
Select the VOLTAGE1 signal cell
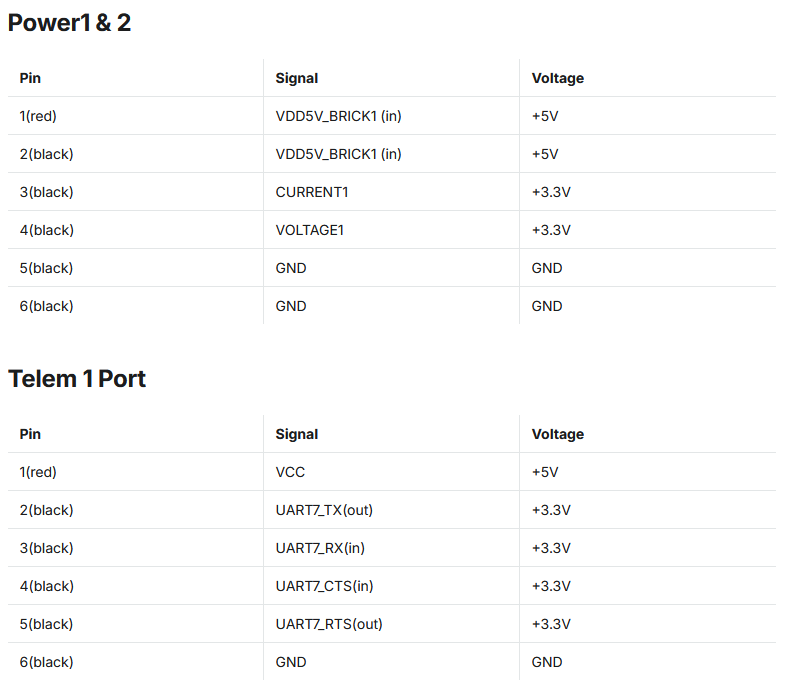point(310,230)
